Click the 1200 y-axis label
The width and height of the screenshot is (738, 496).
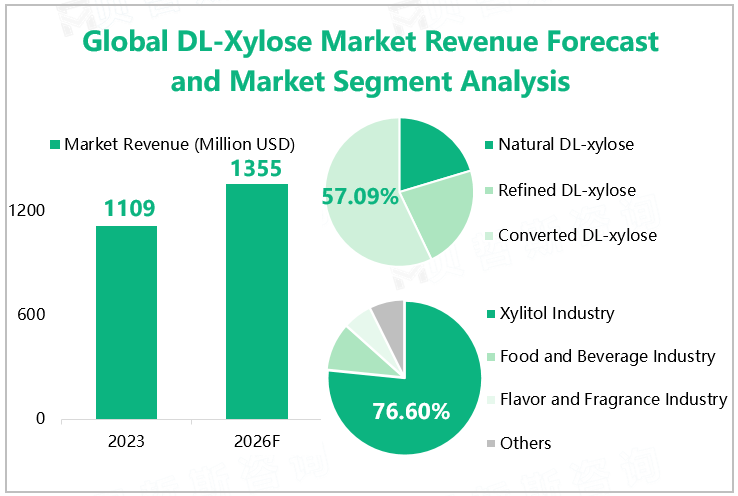click(27, 211)
